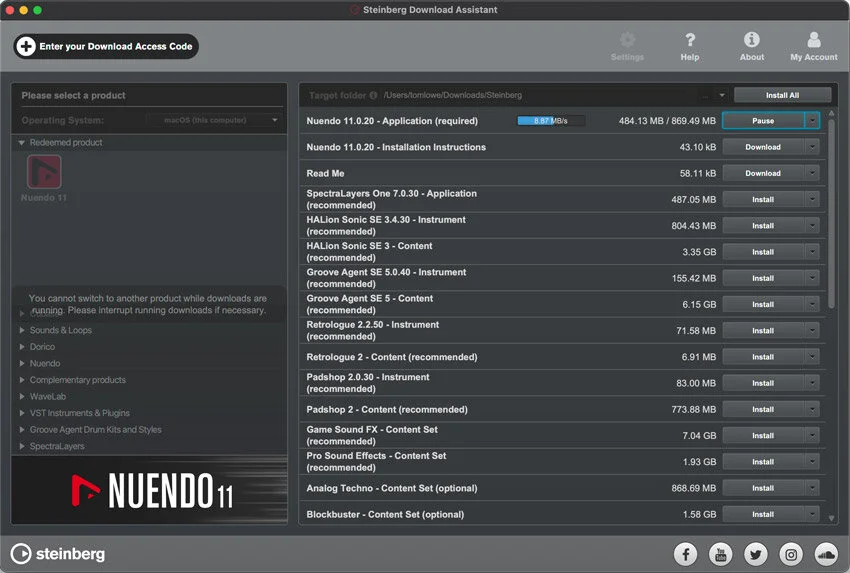850x573 pixels.
Task: Collapse the Redeemed product section
Action: [22, 143]
